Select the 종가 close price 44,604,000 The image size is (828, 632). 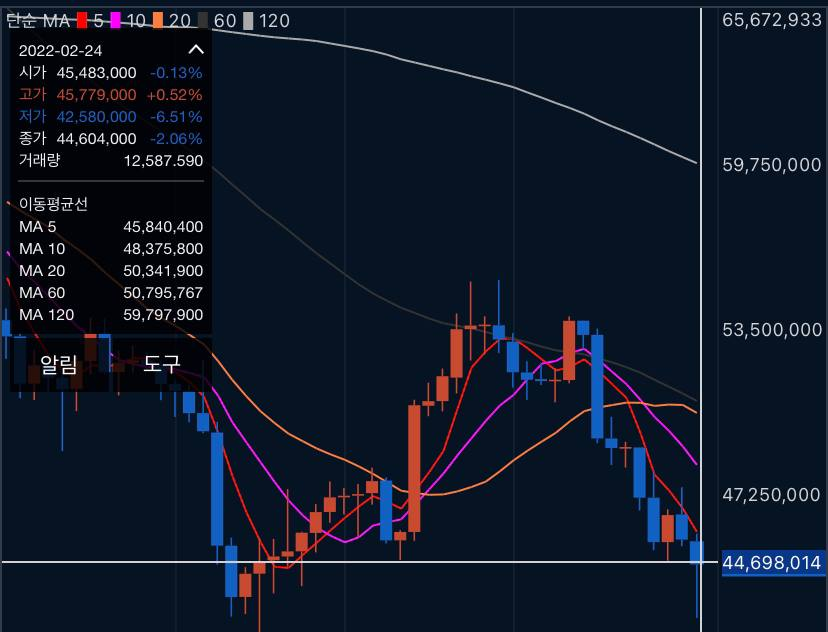(96, 139)
